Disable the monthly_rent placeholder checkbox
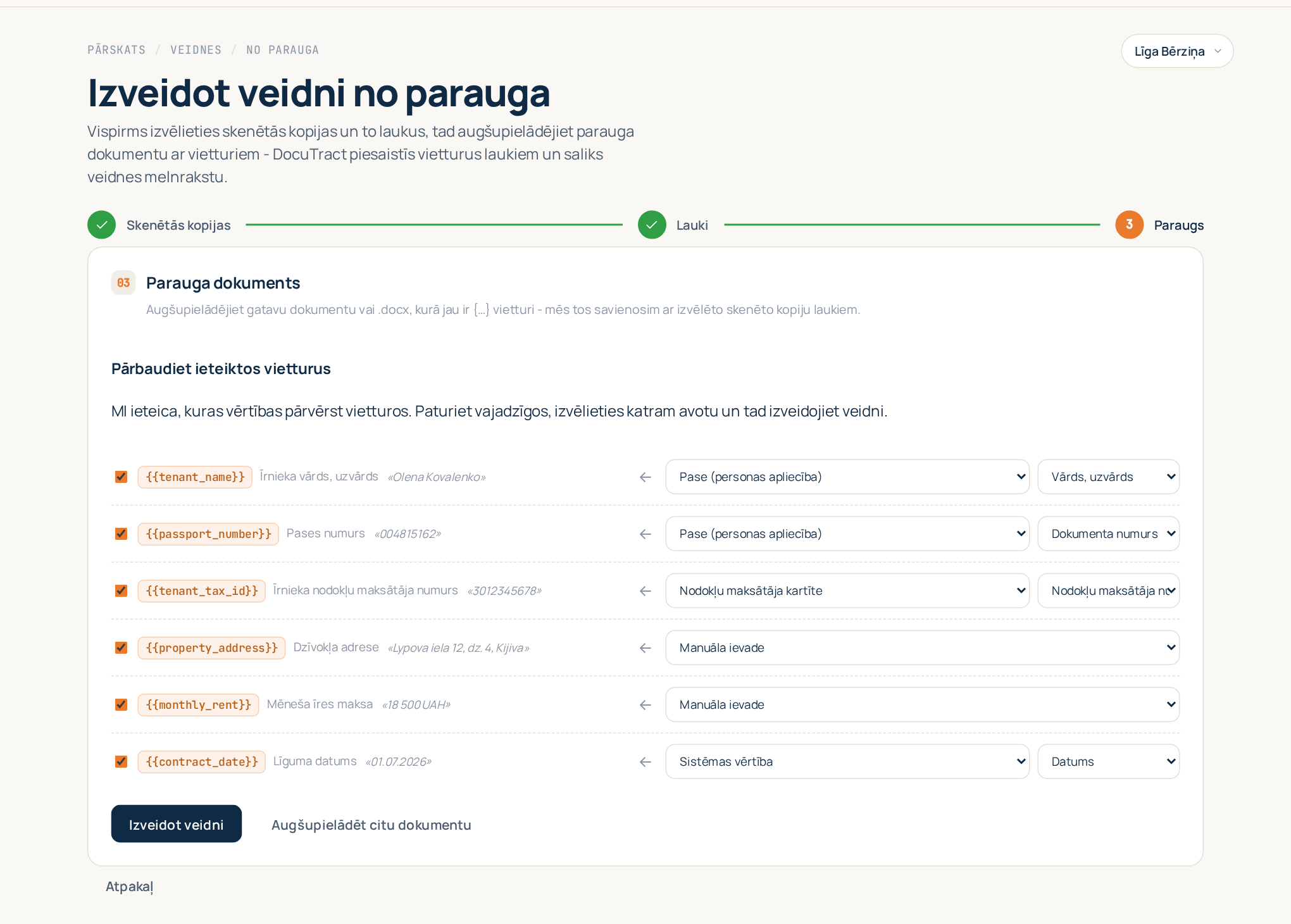Image resolution: width=1291 pixels, height=924 pixels. coord(121,704)
